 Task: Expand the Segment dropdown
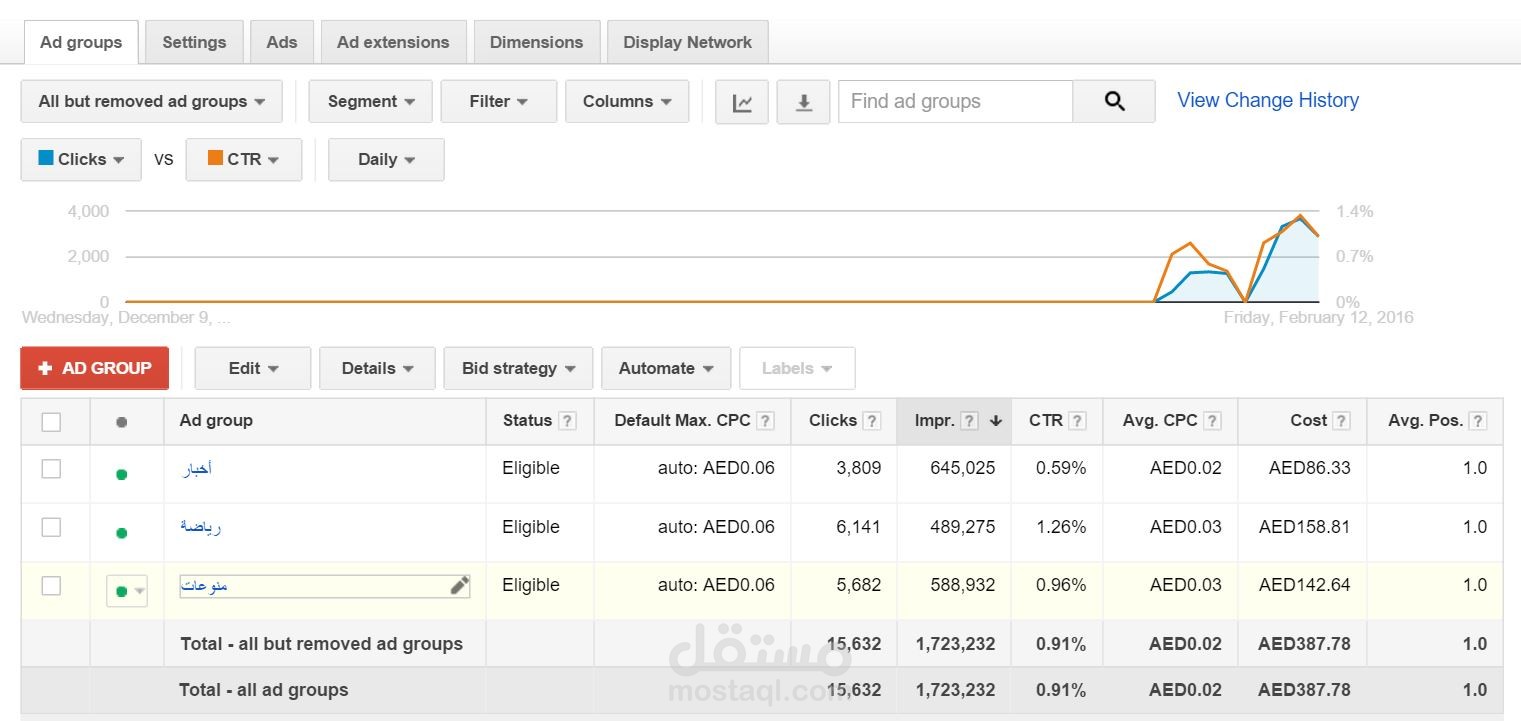370,102
